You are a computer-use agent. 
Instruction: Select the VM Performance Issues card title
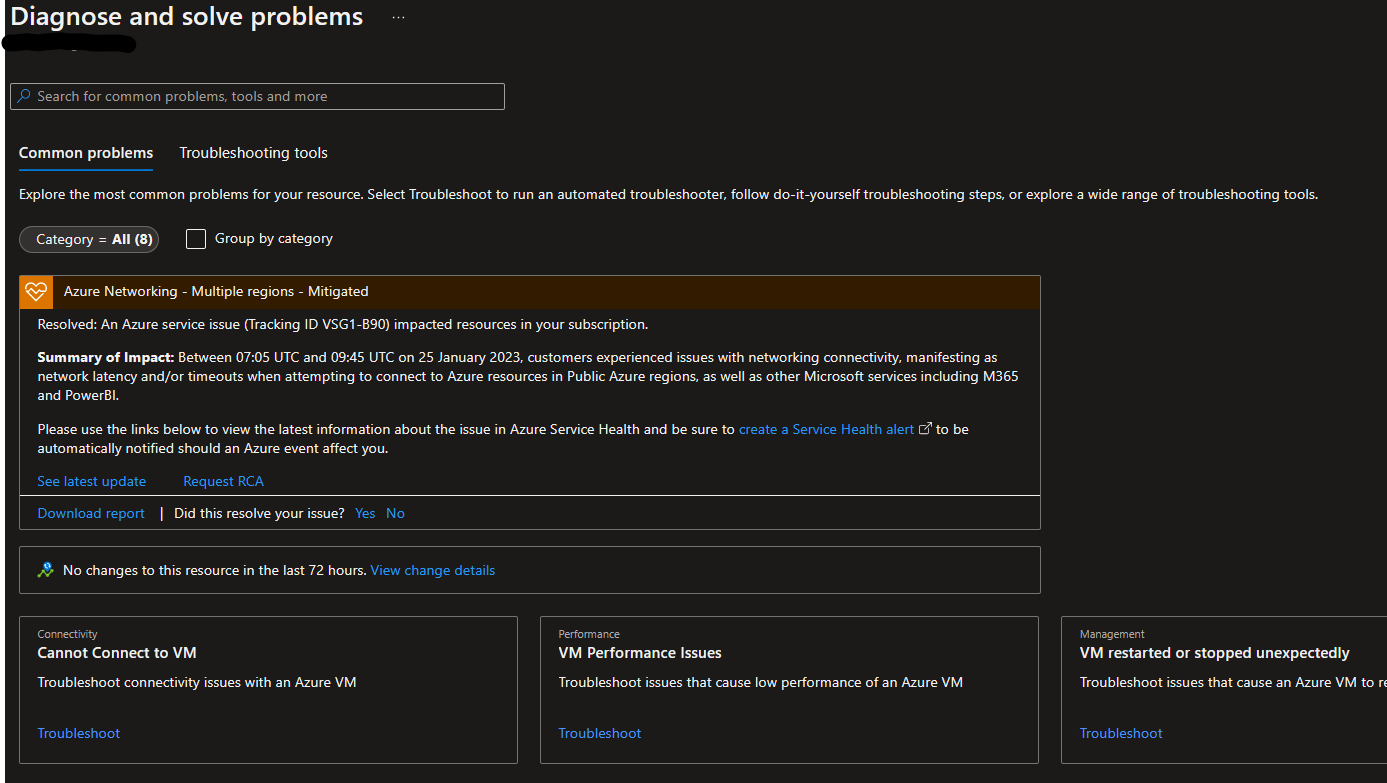[x=640, y=653]
